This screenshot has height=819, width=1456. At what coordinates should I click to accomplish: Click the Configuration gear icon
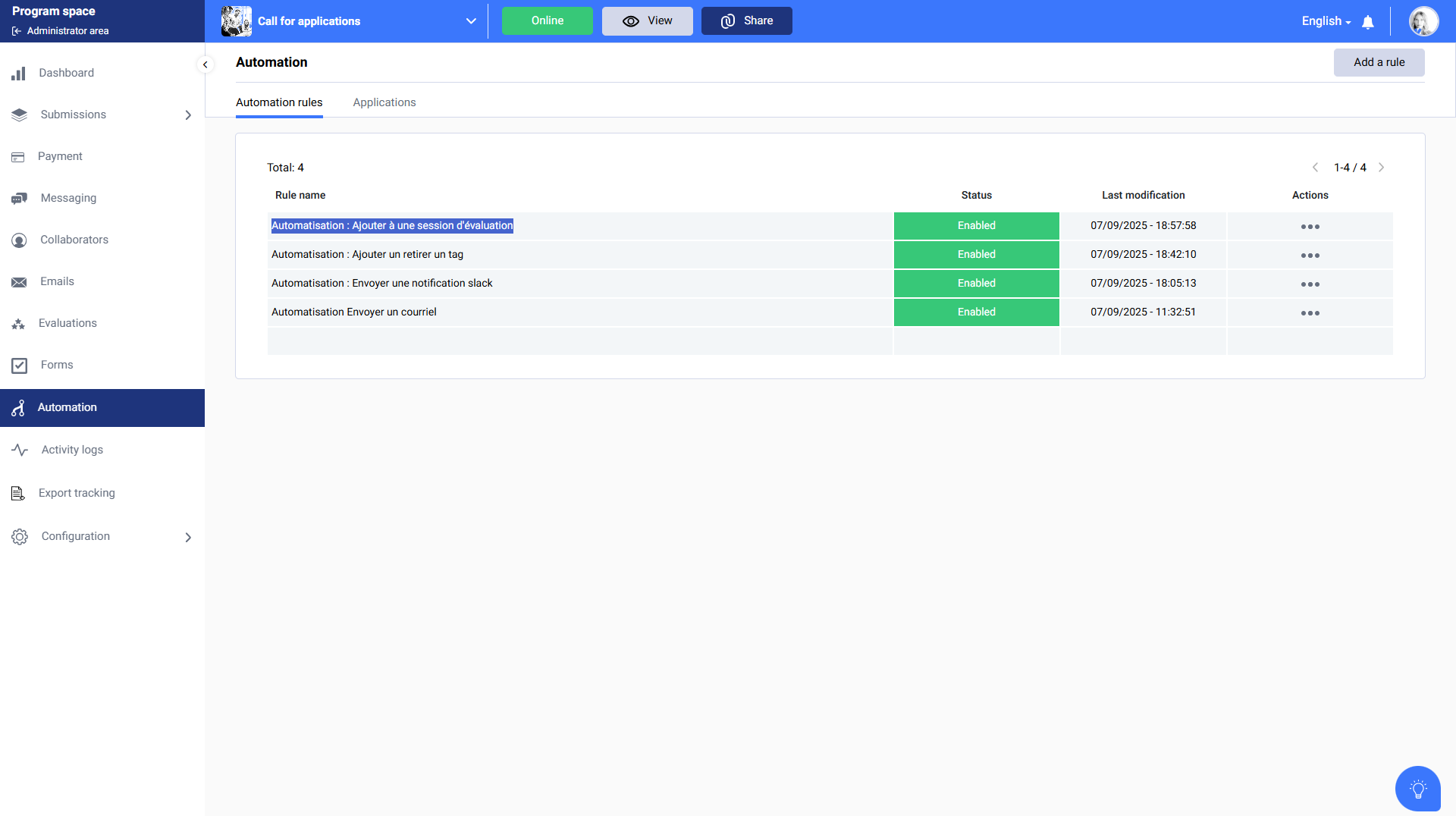click(20, 537)
